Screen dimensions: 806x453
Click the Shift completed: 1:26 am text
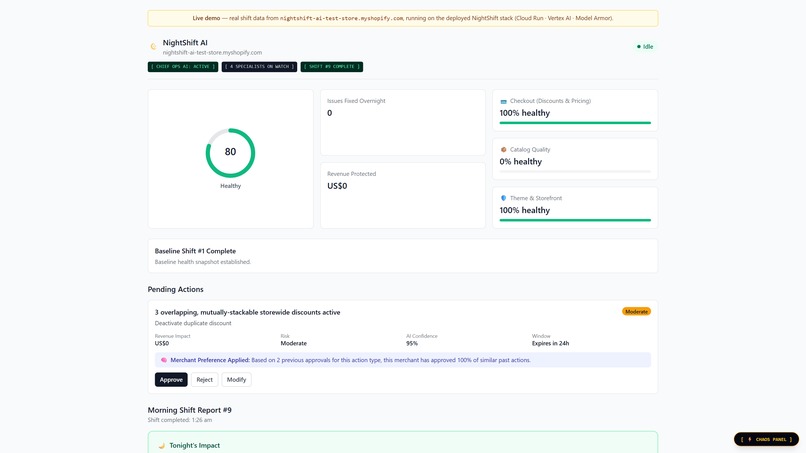pyautogui.click(x=180, y=420)
